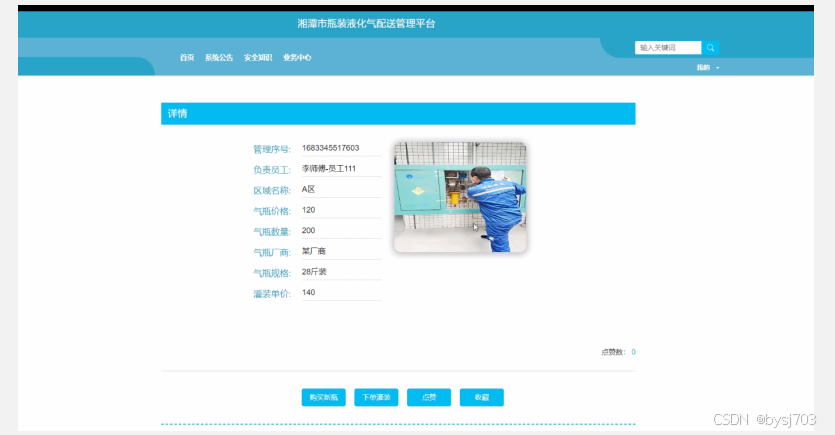Click the platform title 湘潭市瓶装液化气配送管理平台
This screenshot has height=435, width=835.
(366, 23)
